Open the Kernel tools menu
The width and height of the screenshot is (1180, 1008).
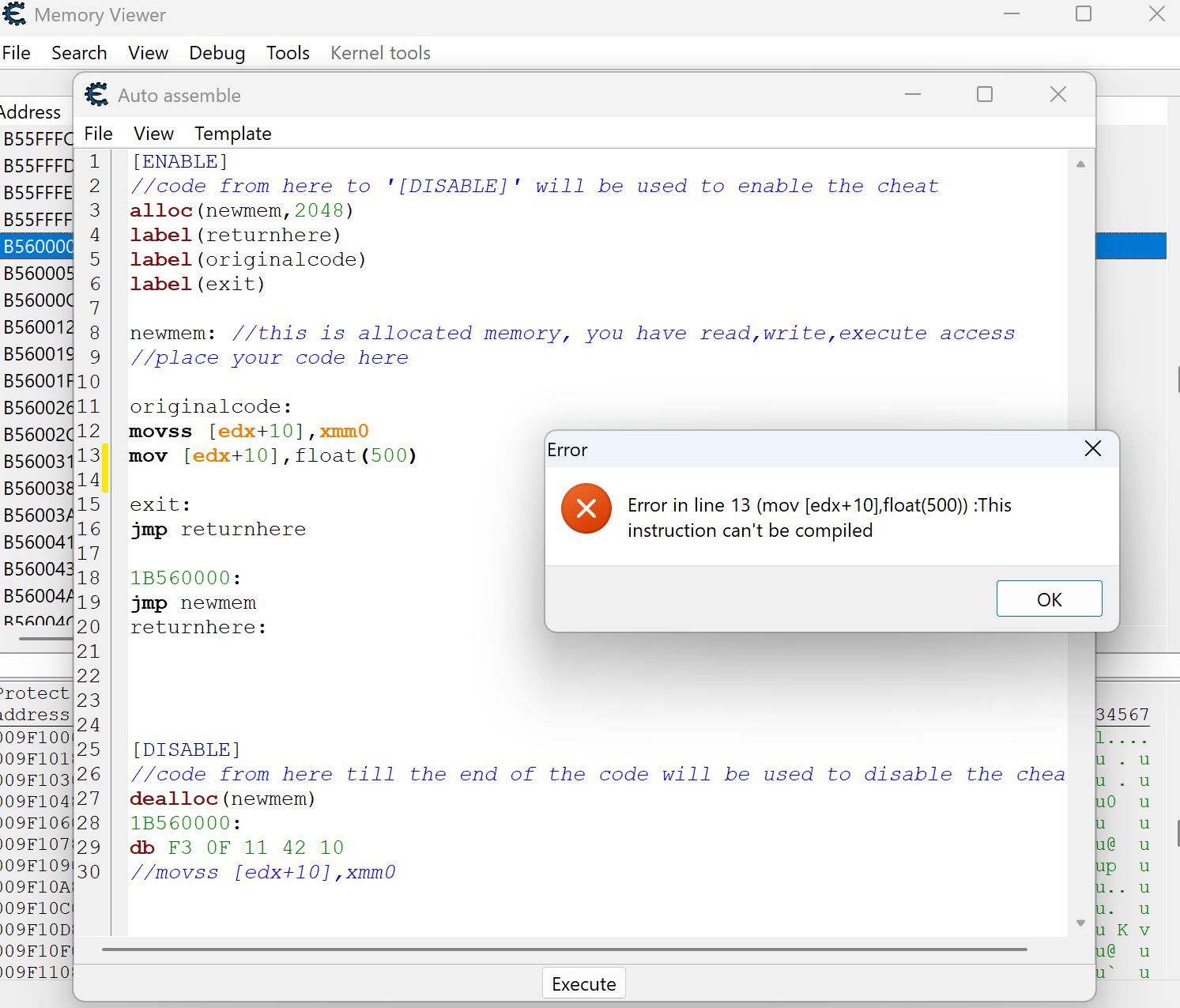380,53
